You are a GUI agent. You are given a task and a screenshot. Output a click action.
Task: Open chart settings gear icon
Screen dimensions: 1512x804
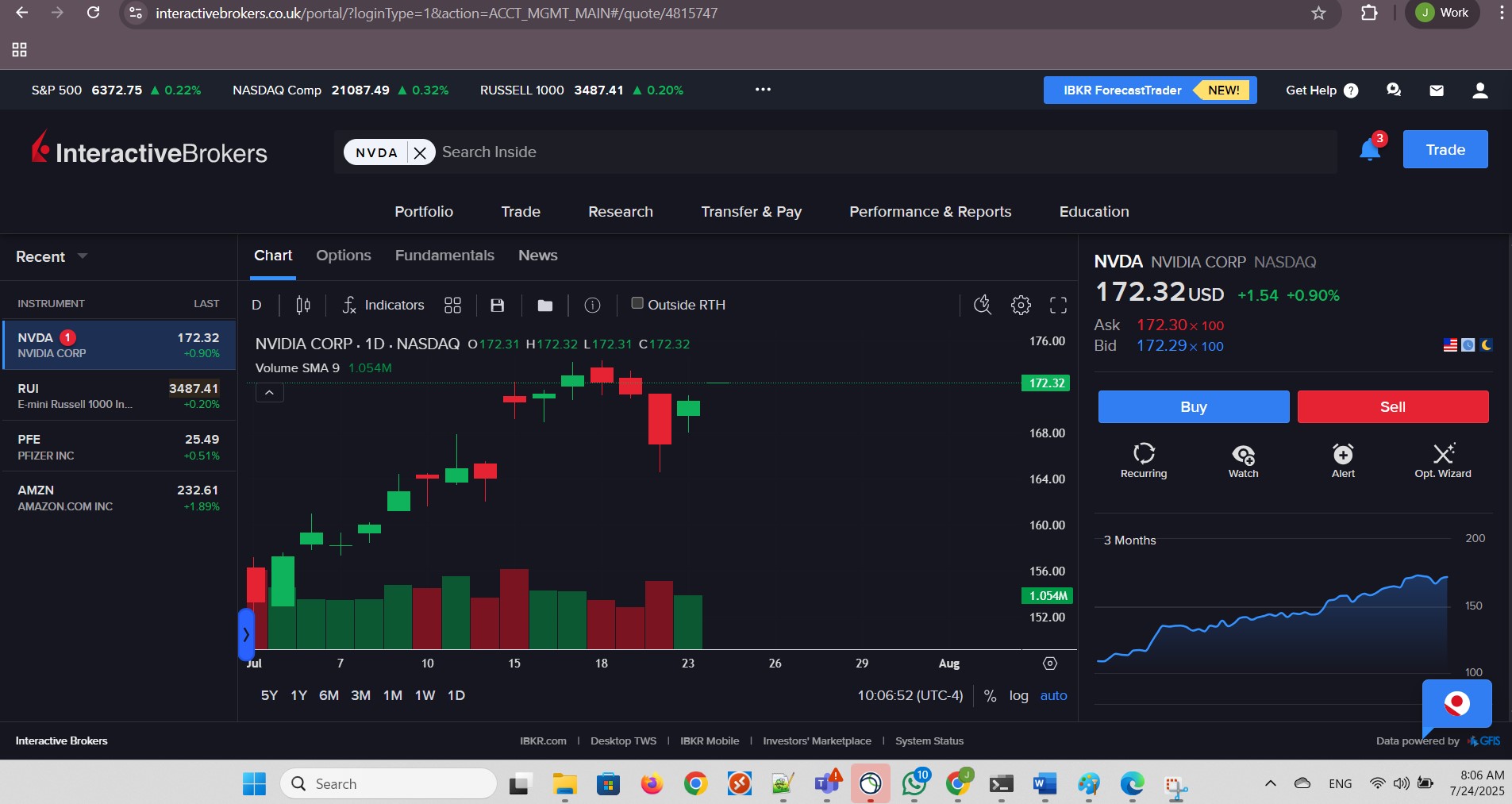point(1021,305)
